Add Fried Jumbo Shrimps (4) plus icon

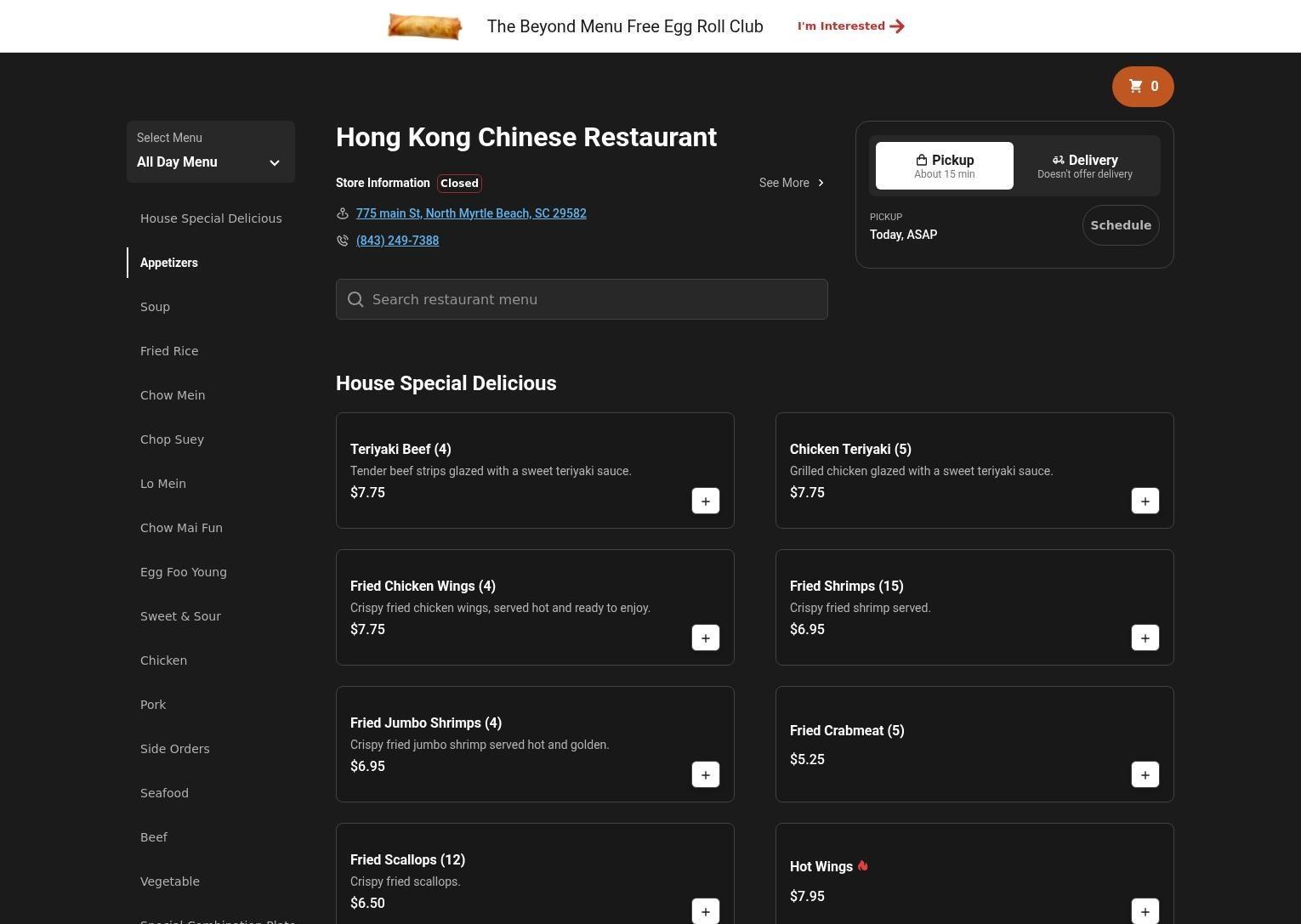point(705,775)
